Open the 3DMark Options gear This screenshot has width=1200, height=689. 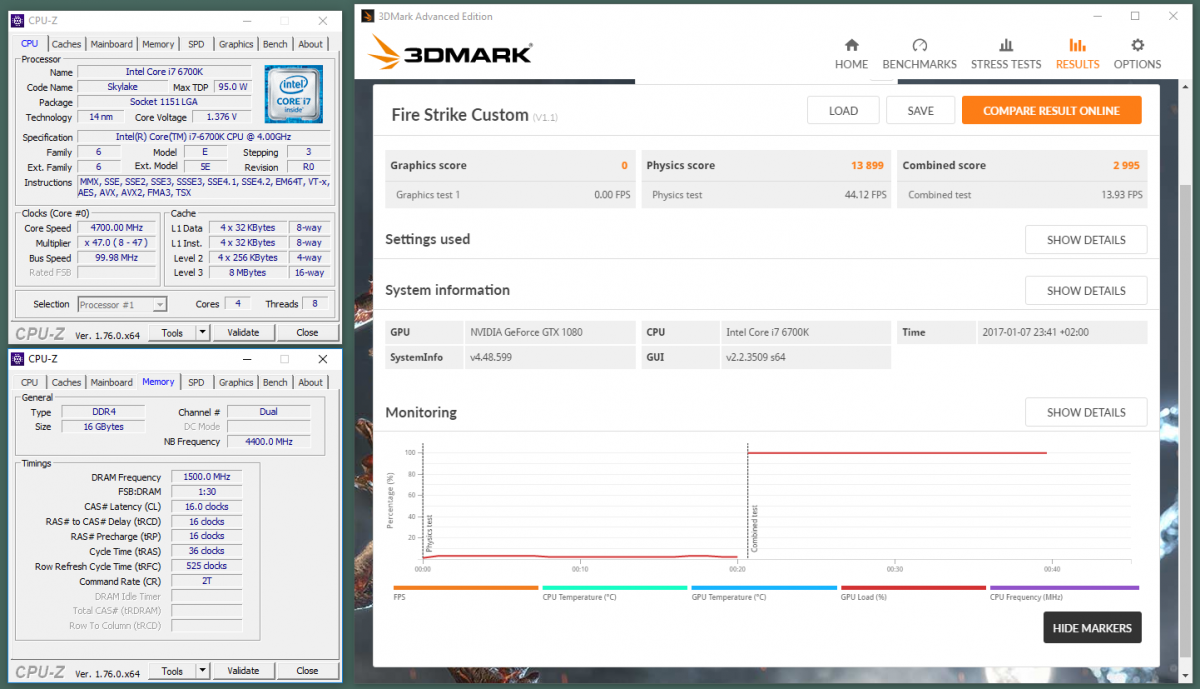coord(1137,54)
